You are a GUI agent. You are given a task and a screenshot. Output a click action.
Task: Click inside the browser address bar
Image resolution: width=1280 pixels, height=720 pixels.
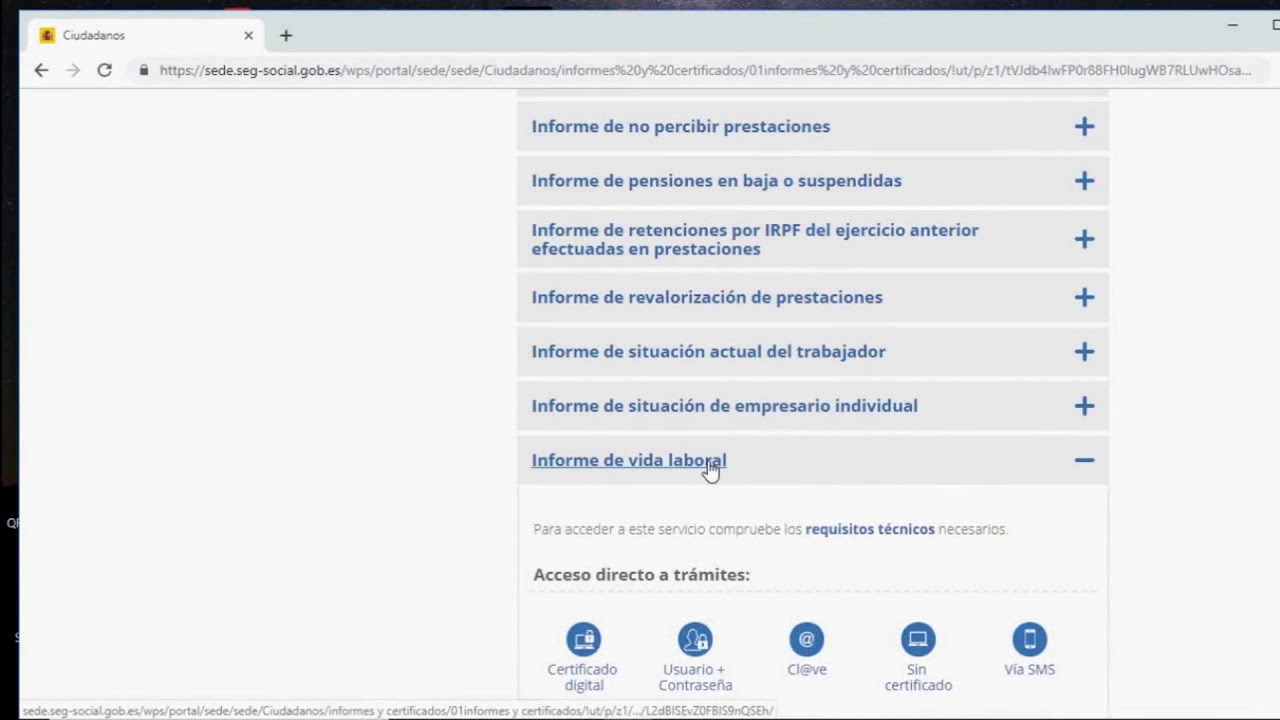pyautogui.click(x=500, y=70)
